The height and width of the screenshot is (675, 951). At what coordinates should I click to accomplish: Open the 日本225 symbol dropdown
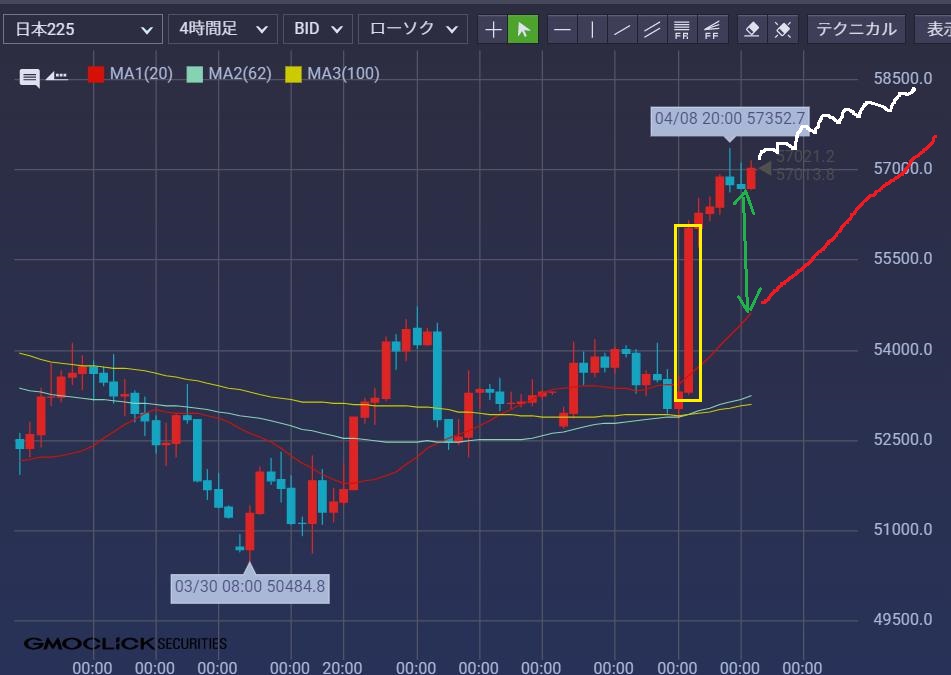point(82,29)
